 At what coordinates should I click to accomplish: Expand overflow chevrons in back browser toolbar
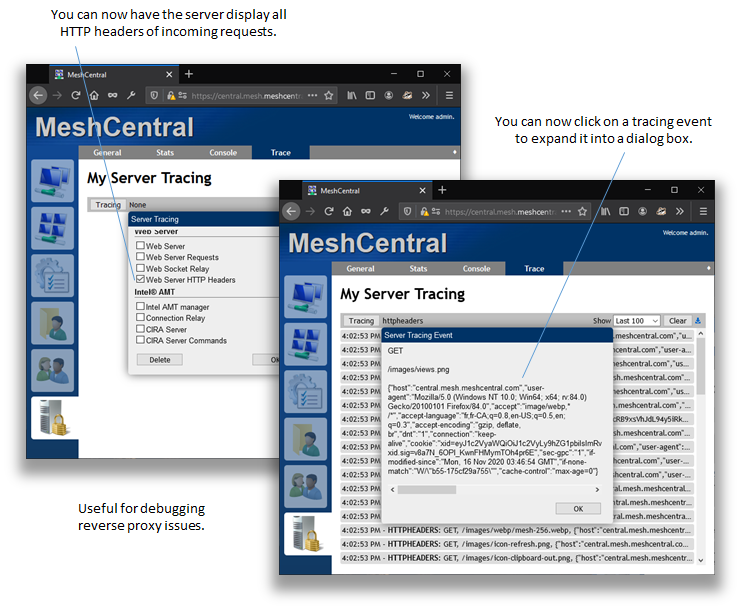click(x=426, y=95)
